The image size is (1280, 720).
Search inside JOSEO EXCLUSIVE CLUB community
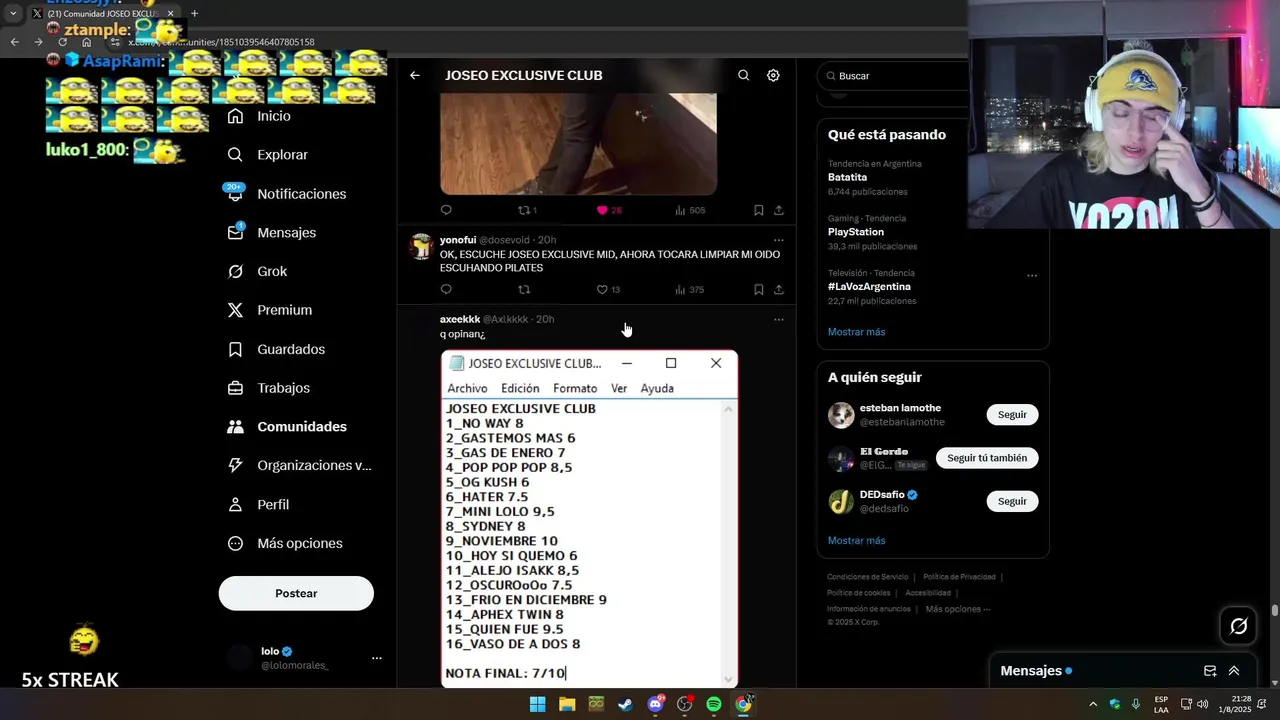[x=743, y=75]
